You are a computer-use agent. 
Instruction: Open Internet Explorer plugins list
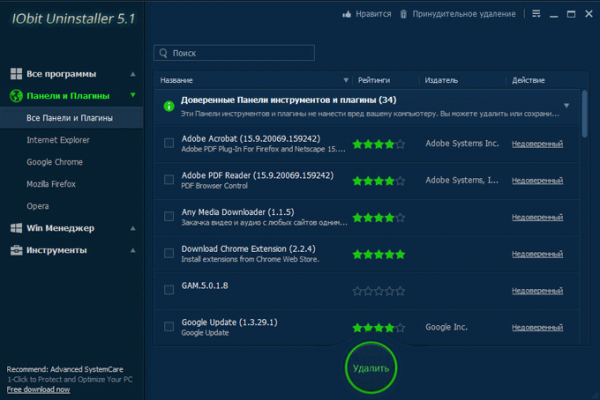point(58,140)
